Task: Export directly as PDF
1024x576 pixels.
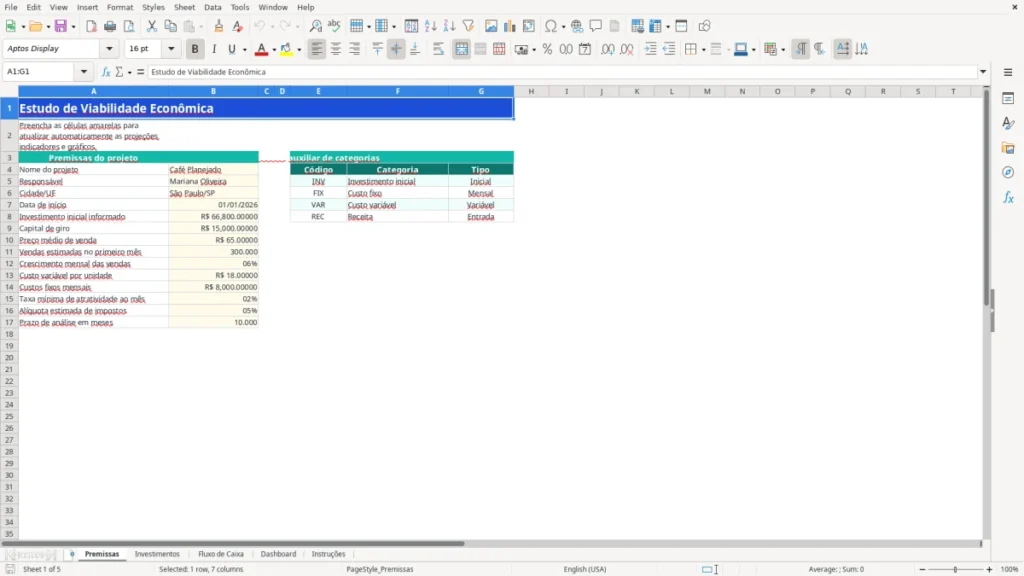Action: [x=91, y=26]
